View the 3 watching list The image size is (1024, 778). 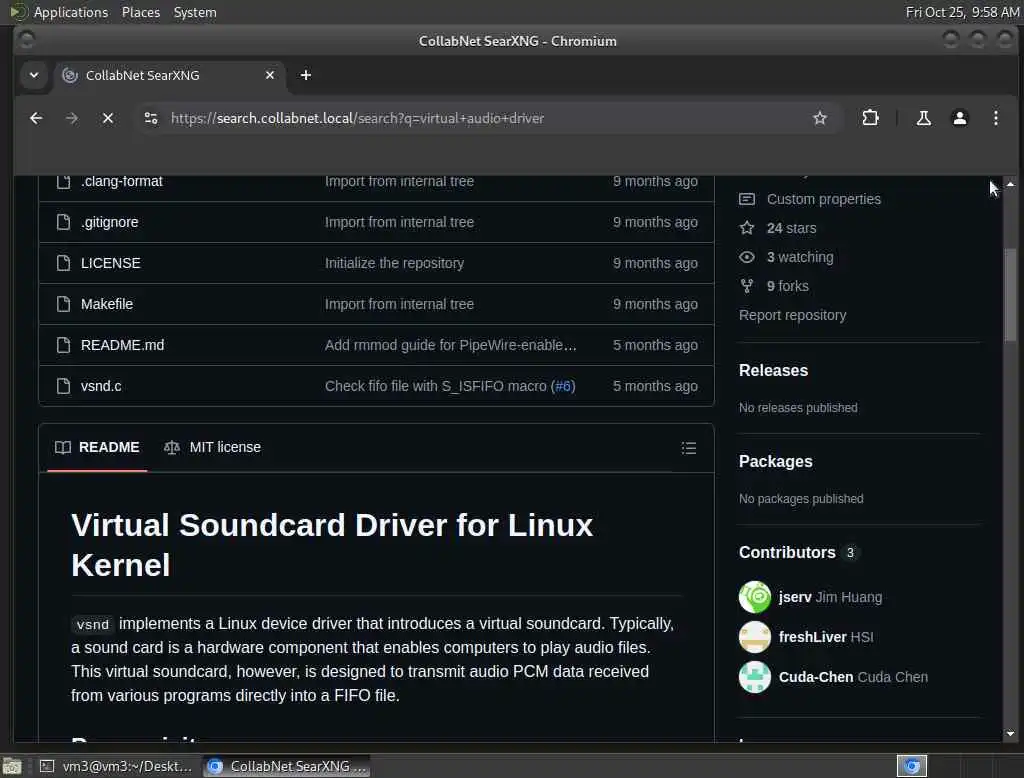point(800,257)
